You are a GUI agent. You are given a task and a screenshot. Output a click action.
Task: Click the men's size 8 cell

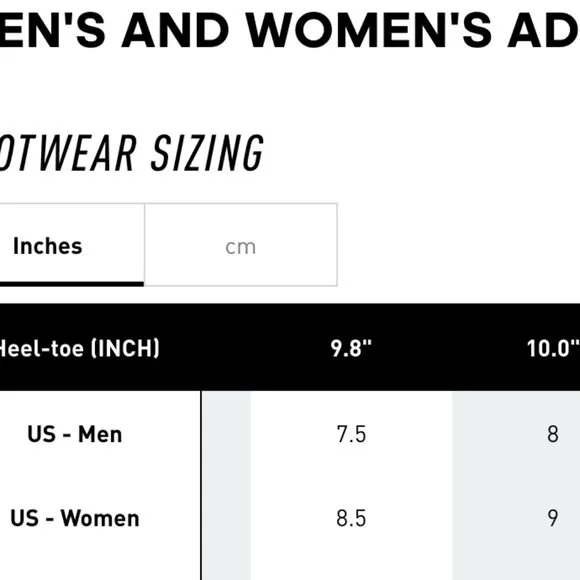tap(553, 434)
